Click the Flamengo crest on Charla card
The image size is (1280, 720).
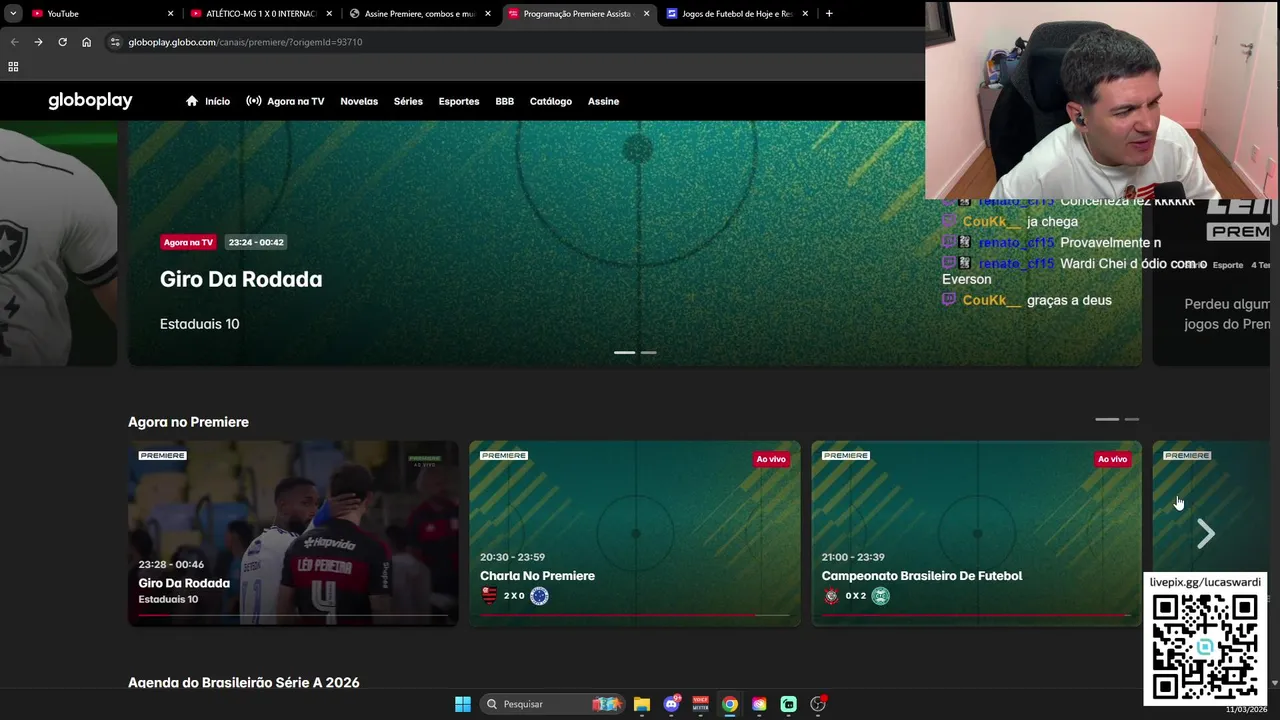coord(489,596)
